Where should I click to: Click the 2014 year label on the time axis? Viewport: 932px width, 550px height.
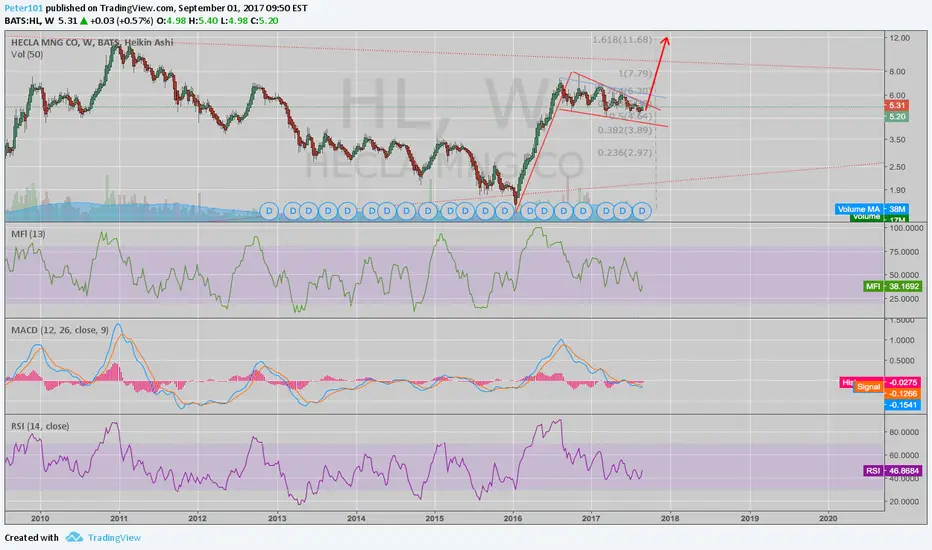(x=356, y=518)
